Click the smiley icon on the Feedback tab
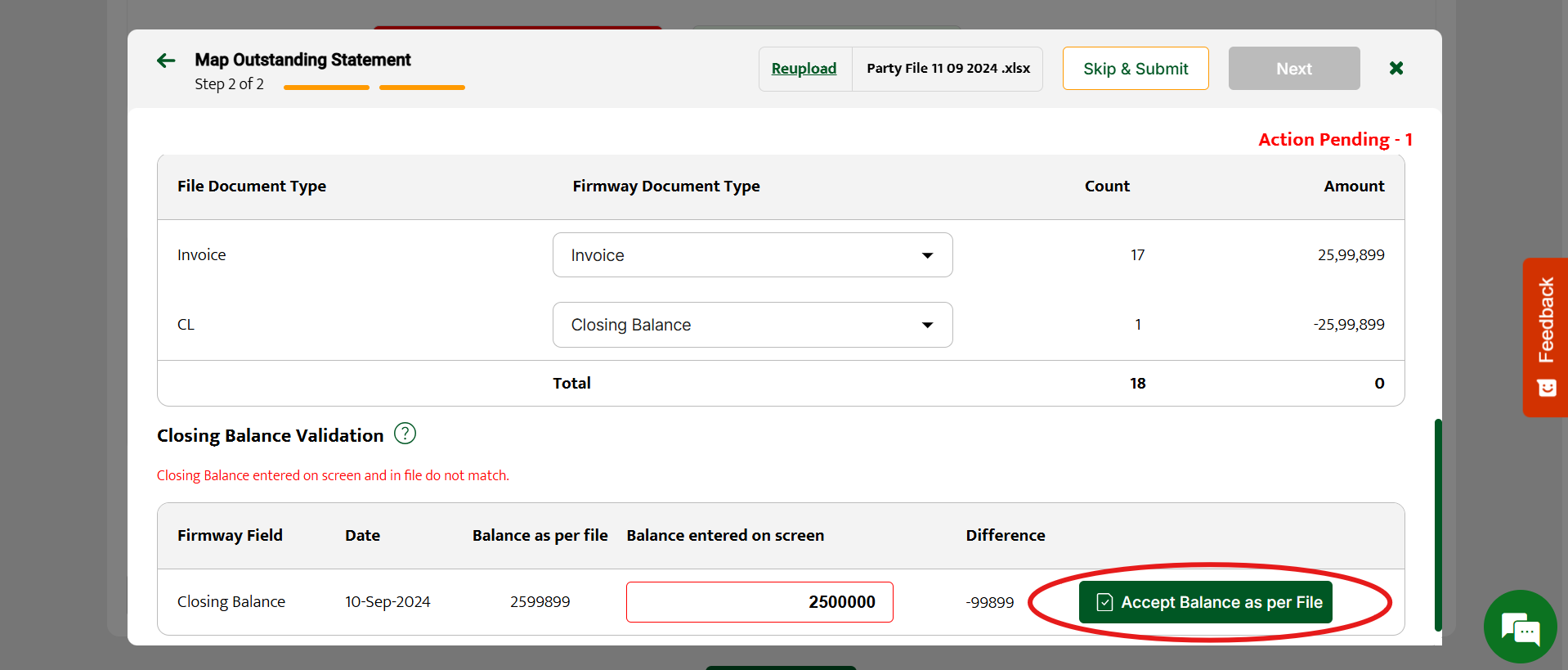The width and height of the screenshot is (1568, 670). [x=1546, y=388]
